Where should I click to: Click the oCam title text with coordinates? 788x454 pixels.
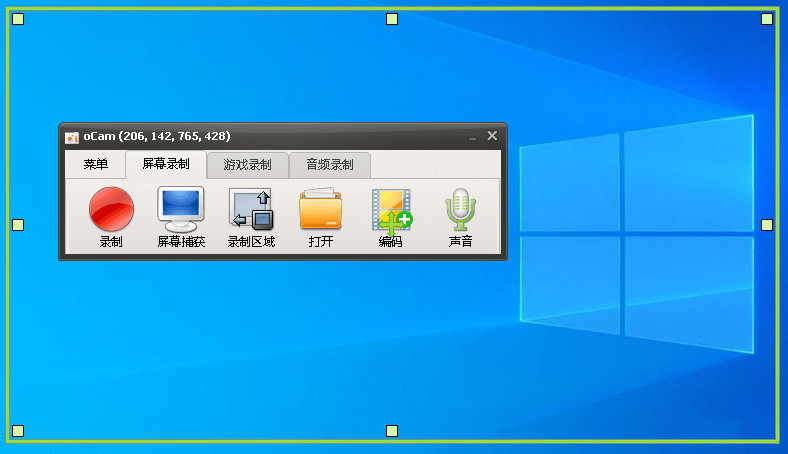pos(157,136)
